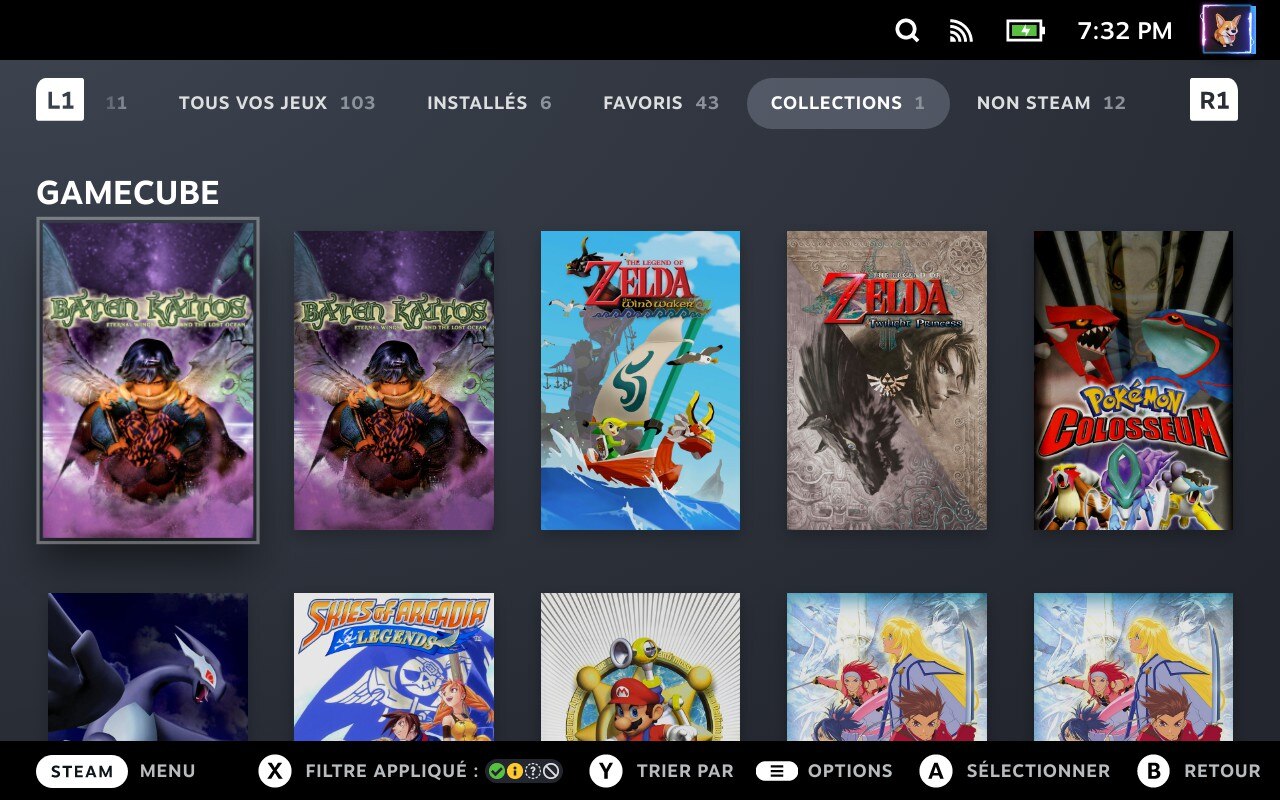Click the wireless signal status icon

(961, 31)
